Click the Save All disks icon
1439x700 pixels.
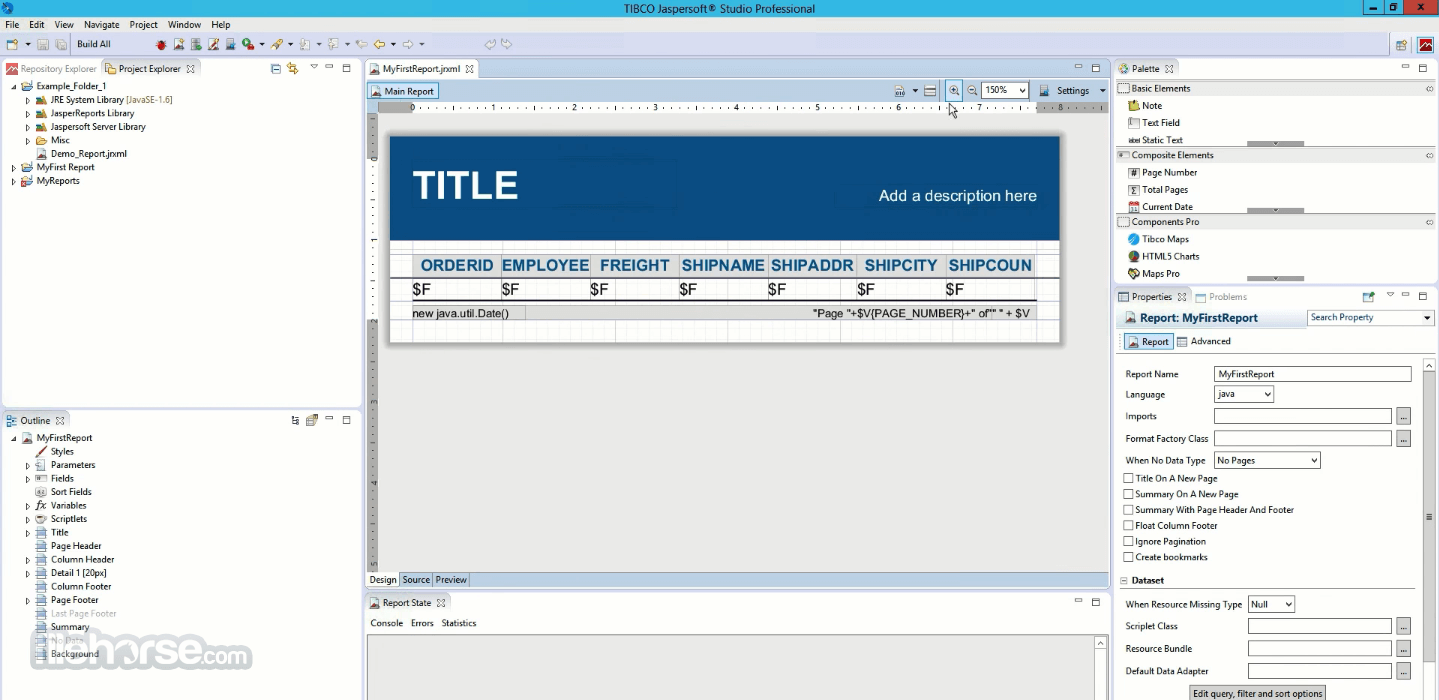pos(60,44)
